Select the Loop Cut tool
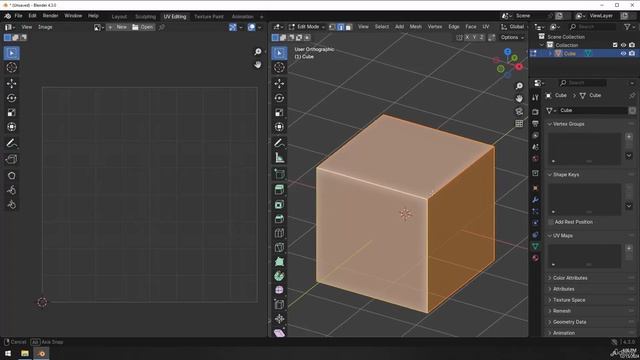640x360 pixels. [279, 233]
